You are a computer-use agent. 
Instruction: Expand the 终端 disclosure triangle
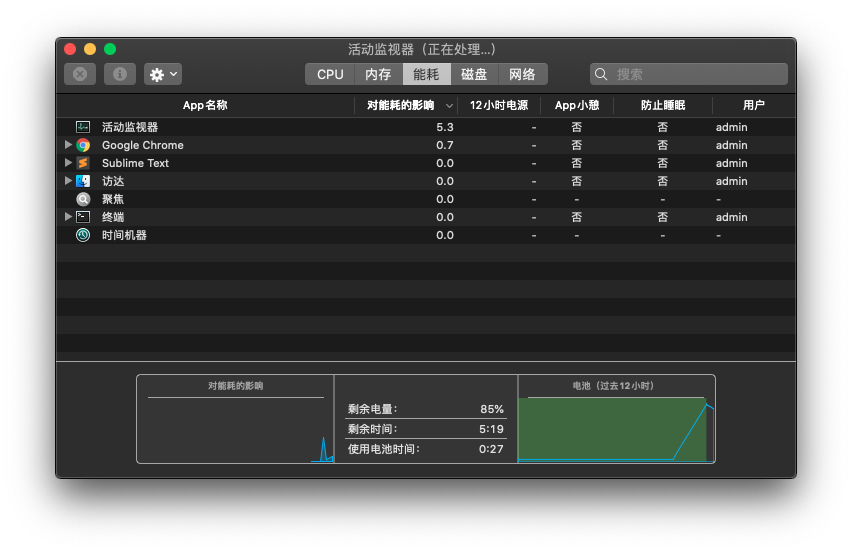point(68,217)
